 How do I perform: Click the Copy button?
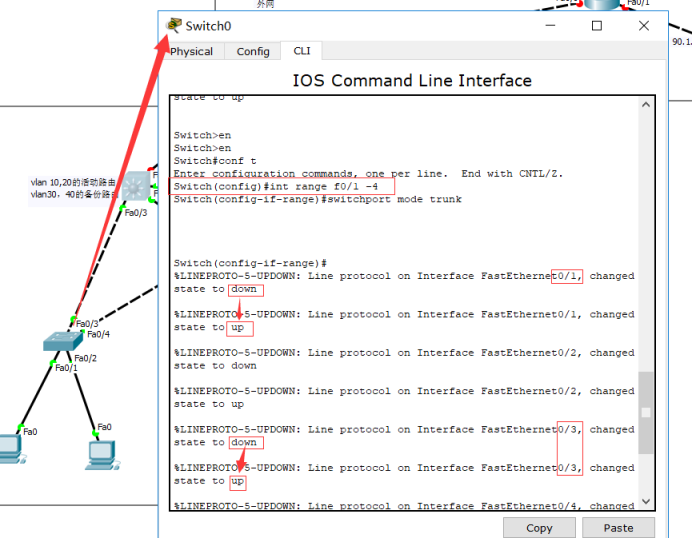tap(539, 528)
